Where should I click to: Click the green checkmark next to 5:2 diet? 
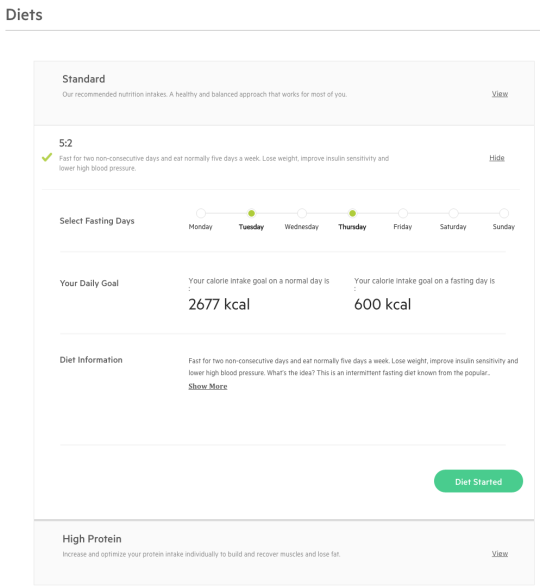click(x=47, y=157)
